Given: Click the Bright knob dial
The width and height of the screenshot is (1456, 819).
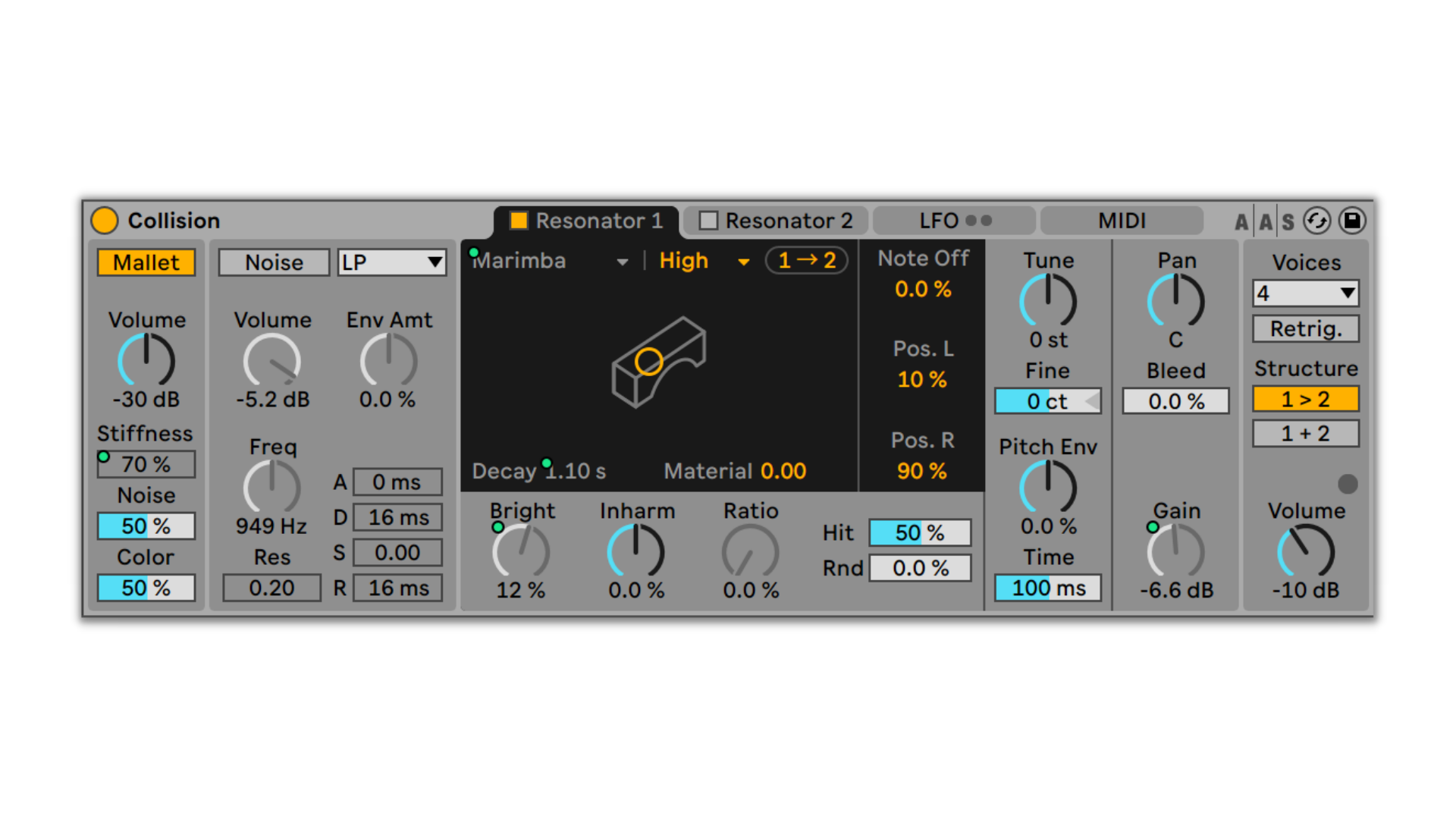Looking at the screenshot, I should 521,552.
